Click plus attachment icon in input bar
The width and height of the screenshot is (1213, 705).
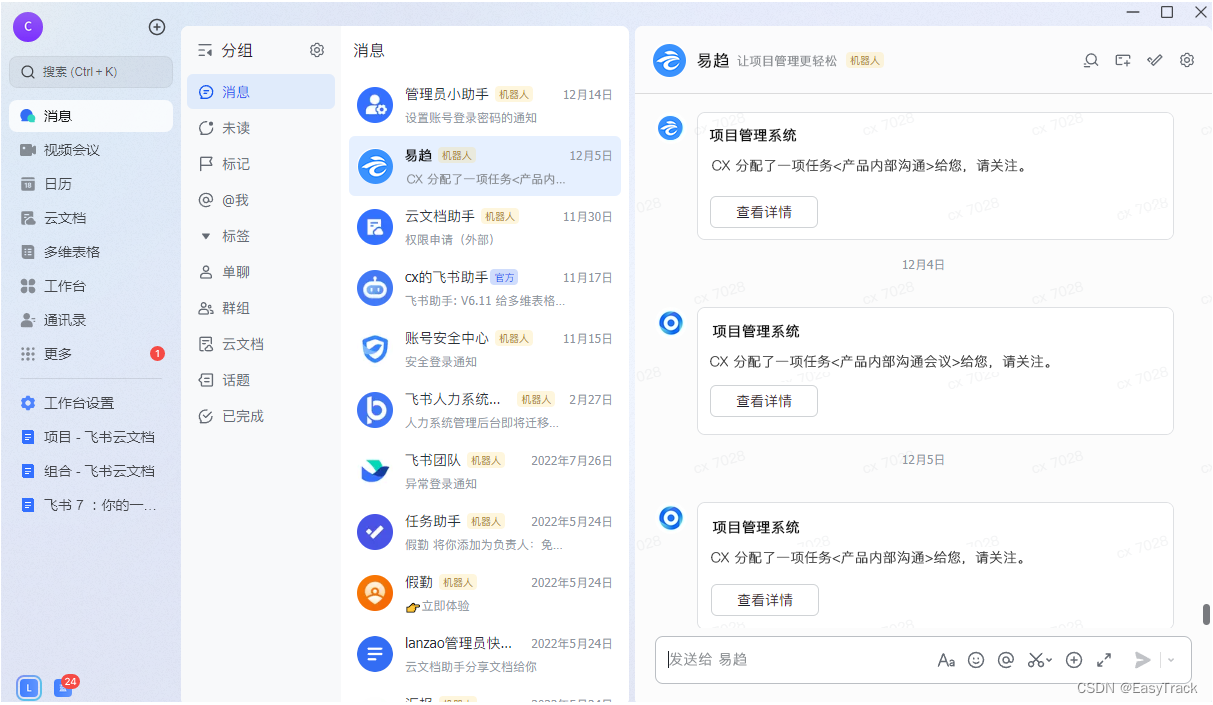pos(1074,660)
